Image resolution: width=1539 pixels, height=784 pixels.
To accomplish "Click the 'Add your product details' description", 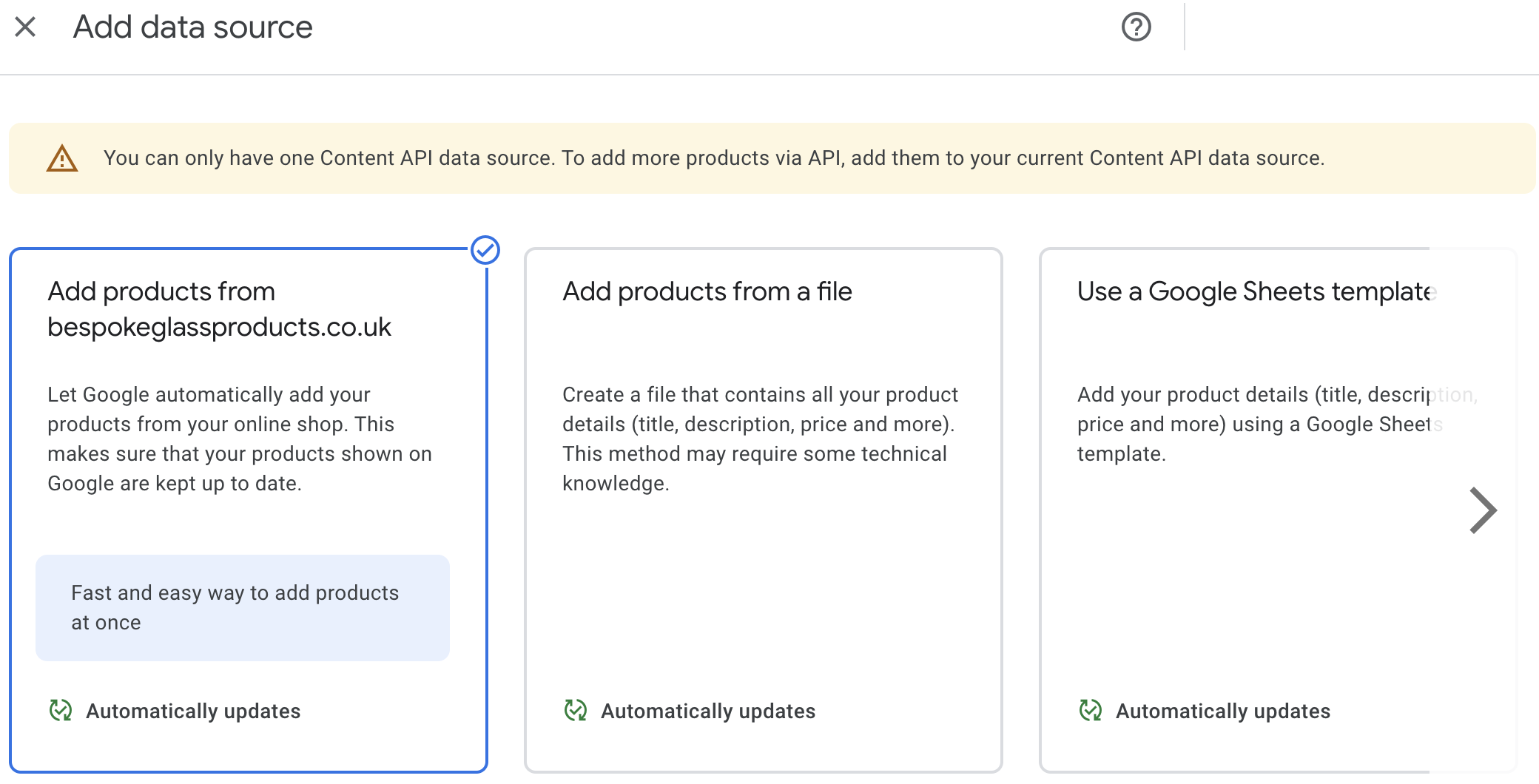I will pyautogui.click(x=1258, y=424).
